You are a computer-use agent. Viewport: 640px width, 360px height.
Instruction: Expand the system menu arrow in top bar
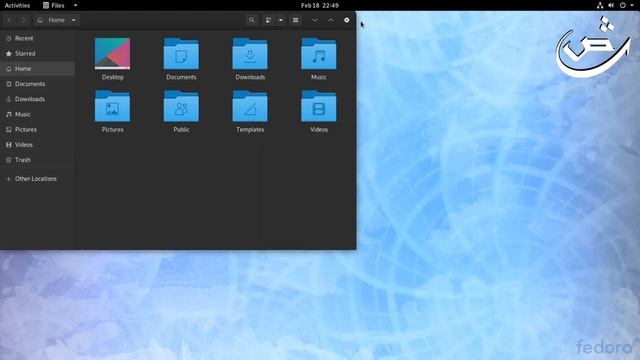coord(632,5)
